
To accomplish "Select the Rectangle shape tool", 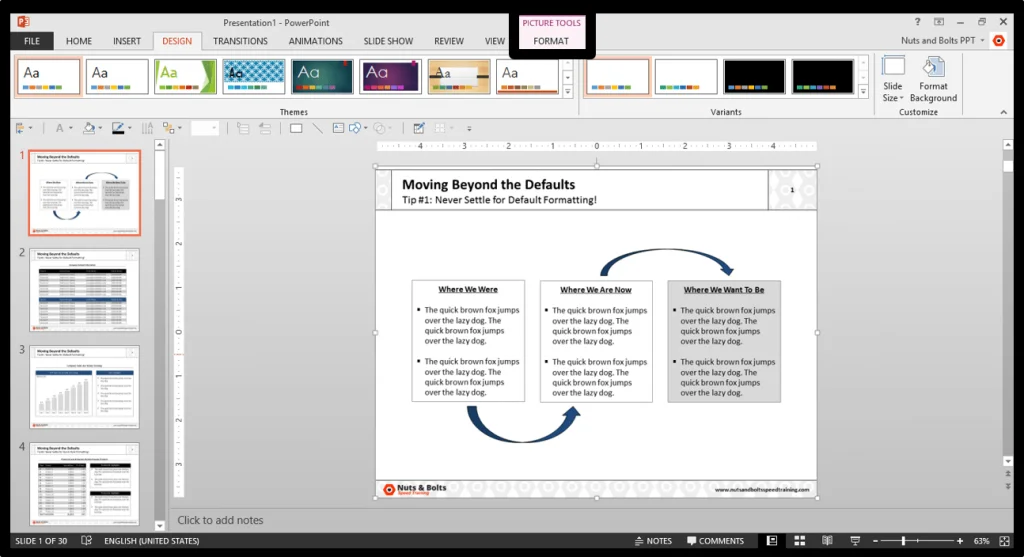I will (296, 128).
